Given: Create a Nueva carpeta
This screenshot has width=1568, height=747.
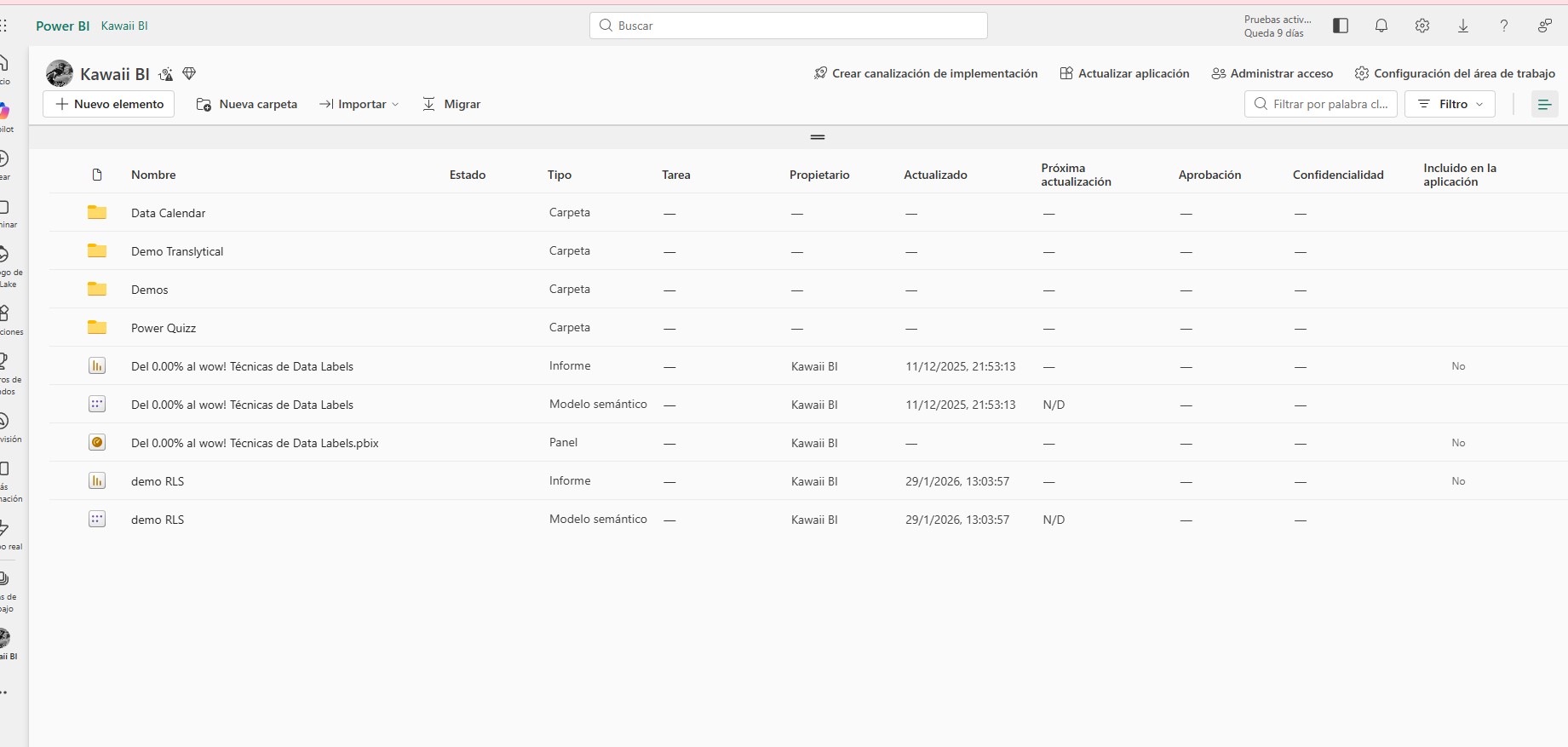Looking at the screenshot, I should (x=247, y=104).
